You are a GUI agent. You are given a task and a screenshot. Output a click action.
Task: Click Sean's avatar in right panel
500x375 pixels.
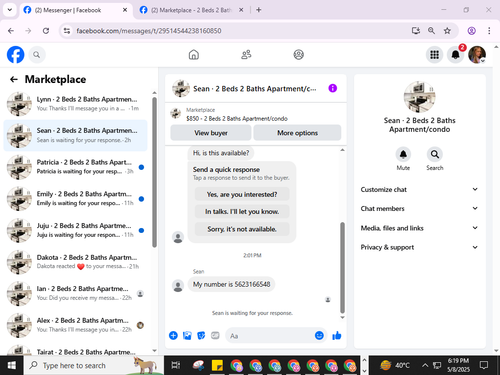point(419,97)
